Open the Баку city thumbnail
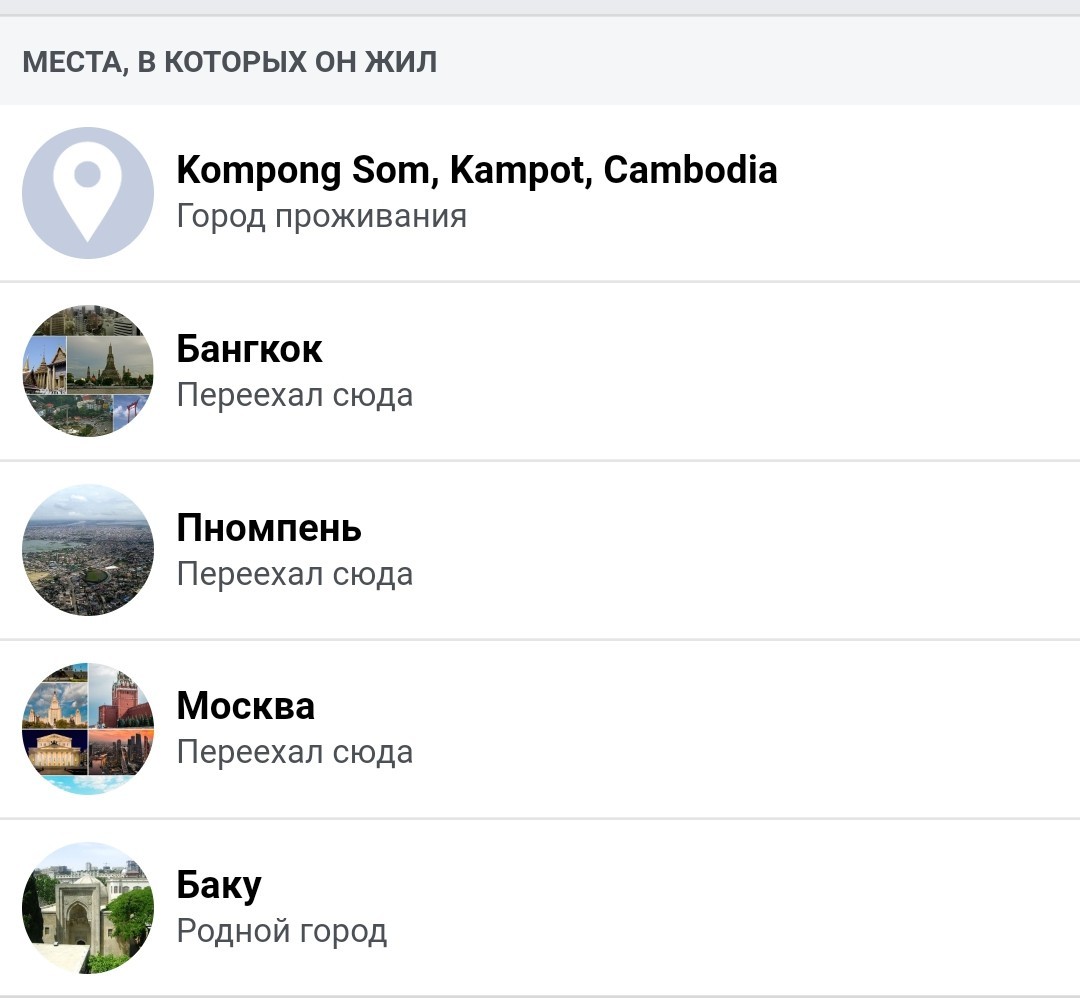1080x998 pixels. (87, 908)
